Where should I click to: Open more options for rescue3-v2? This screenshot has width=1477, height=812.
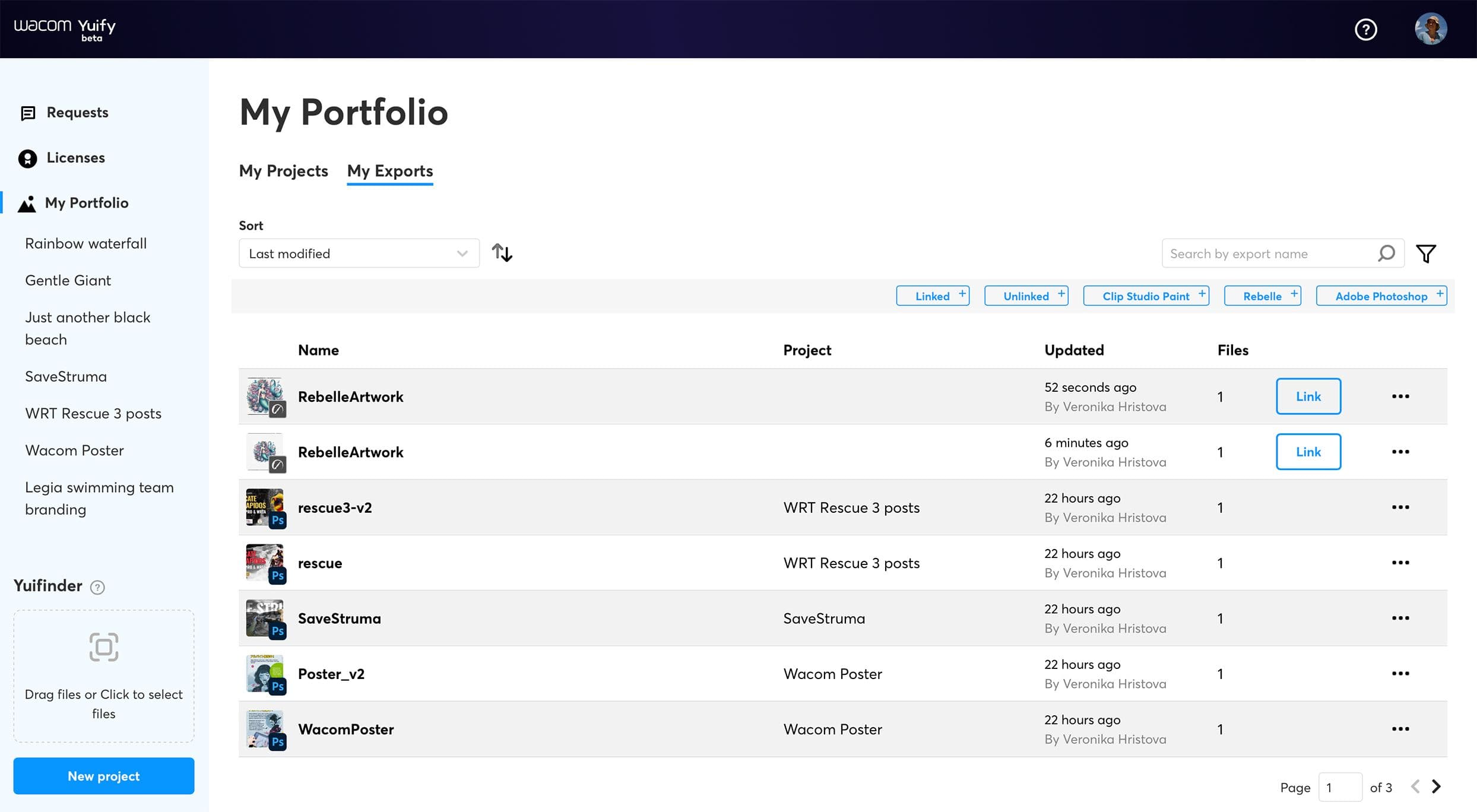click(1400, 507)
